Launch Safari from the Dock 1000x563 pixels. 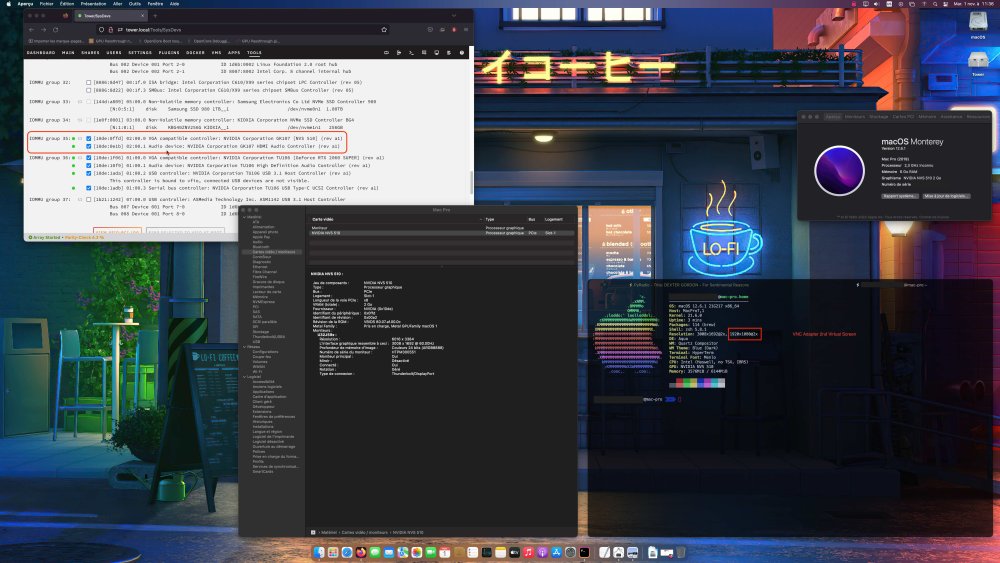click(347, 553)
